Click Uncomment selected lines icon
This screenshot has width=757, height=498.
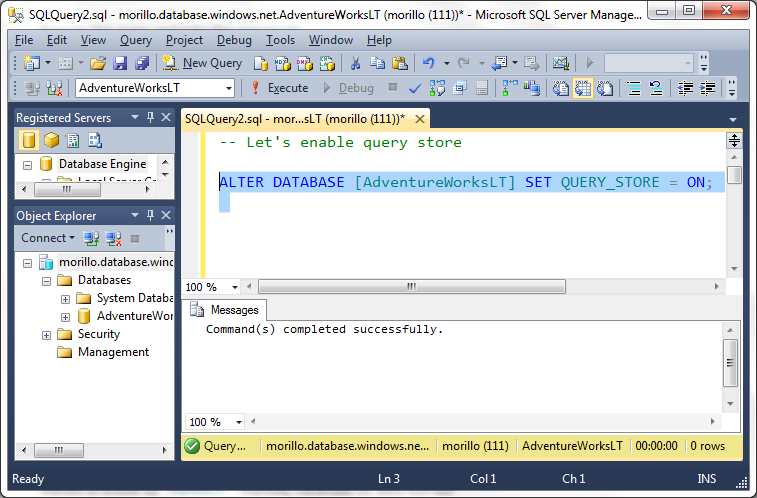656,88
